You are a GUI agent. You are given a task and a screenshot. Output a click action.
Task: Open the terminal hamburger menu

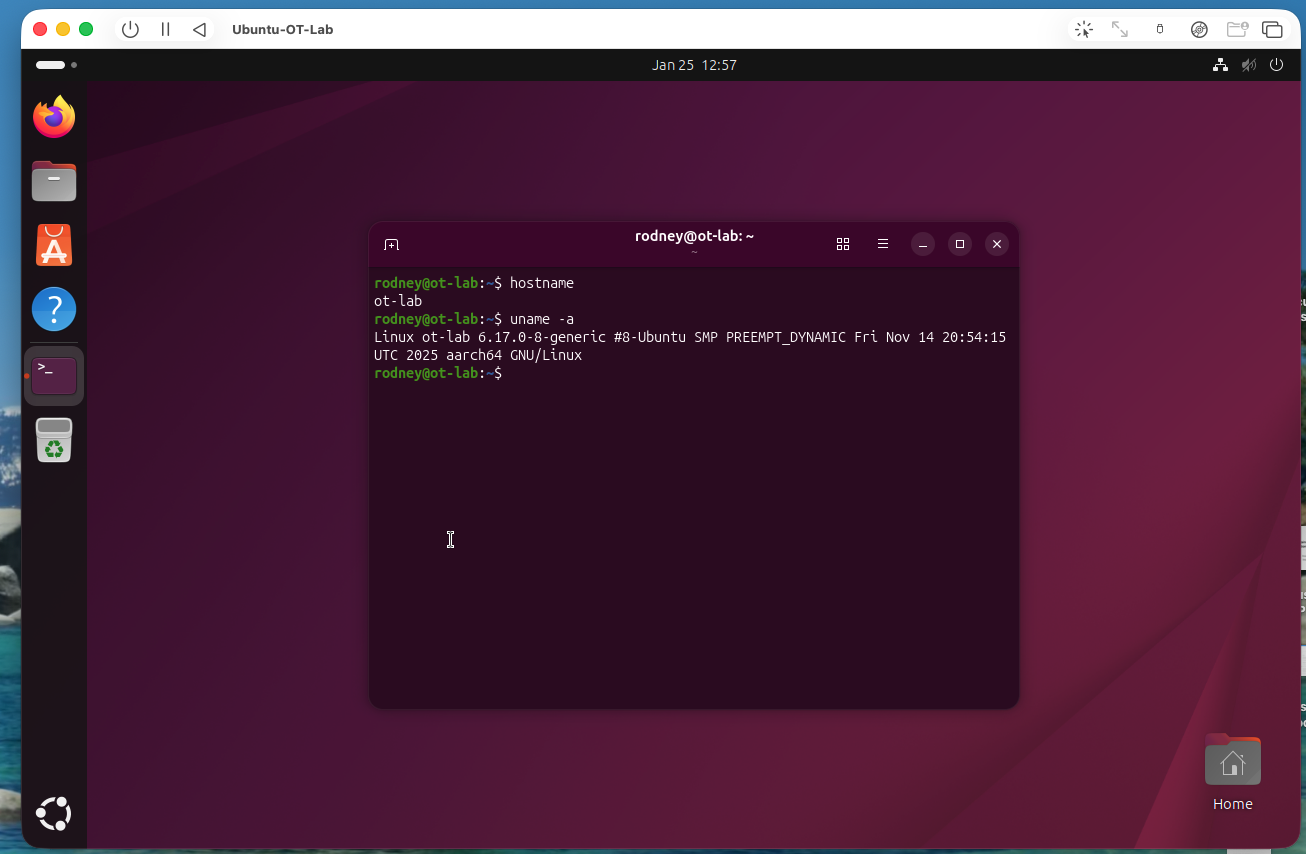coord(883,243)
